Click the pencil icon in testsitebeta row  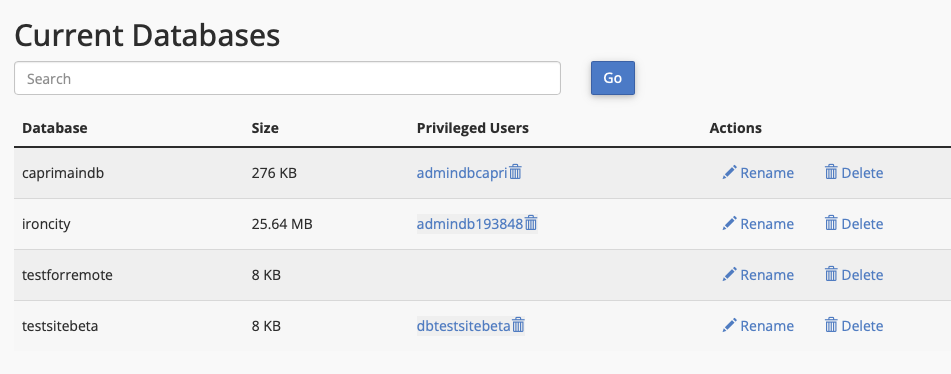click(729, 326)
